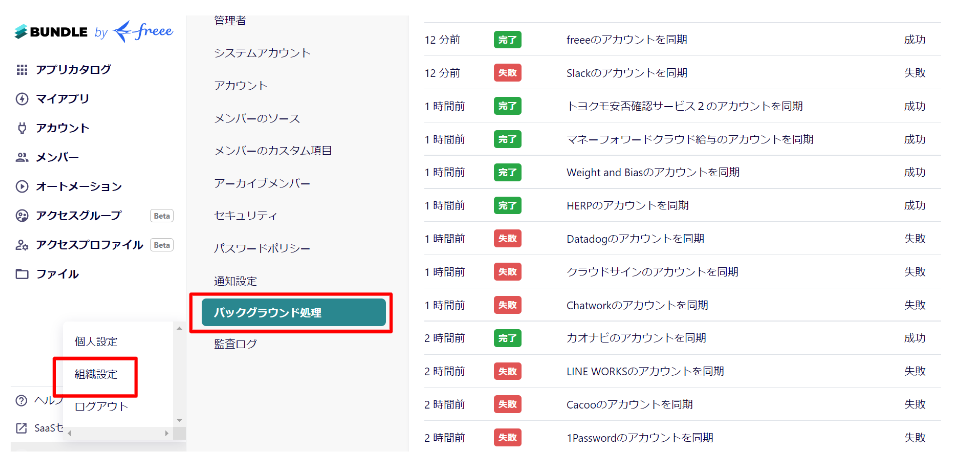Click the マイアプリ lightning icon
The height and width of the screenshot is (469, 963).
[x=22, y=99]
